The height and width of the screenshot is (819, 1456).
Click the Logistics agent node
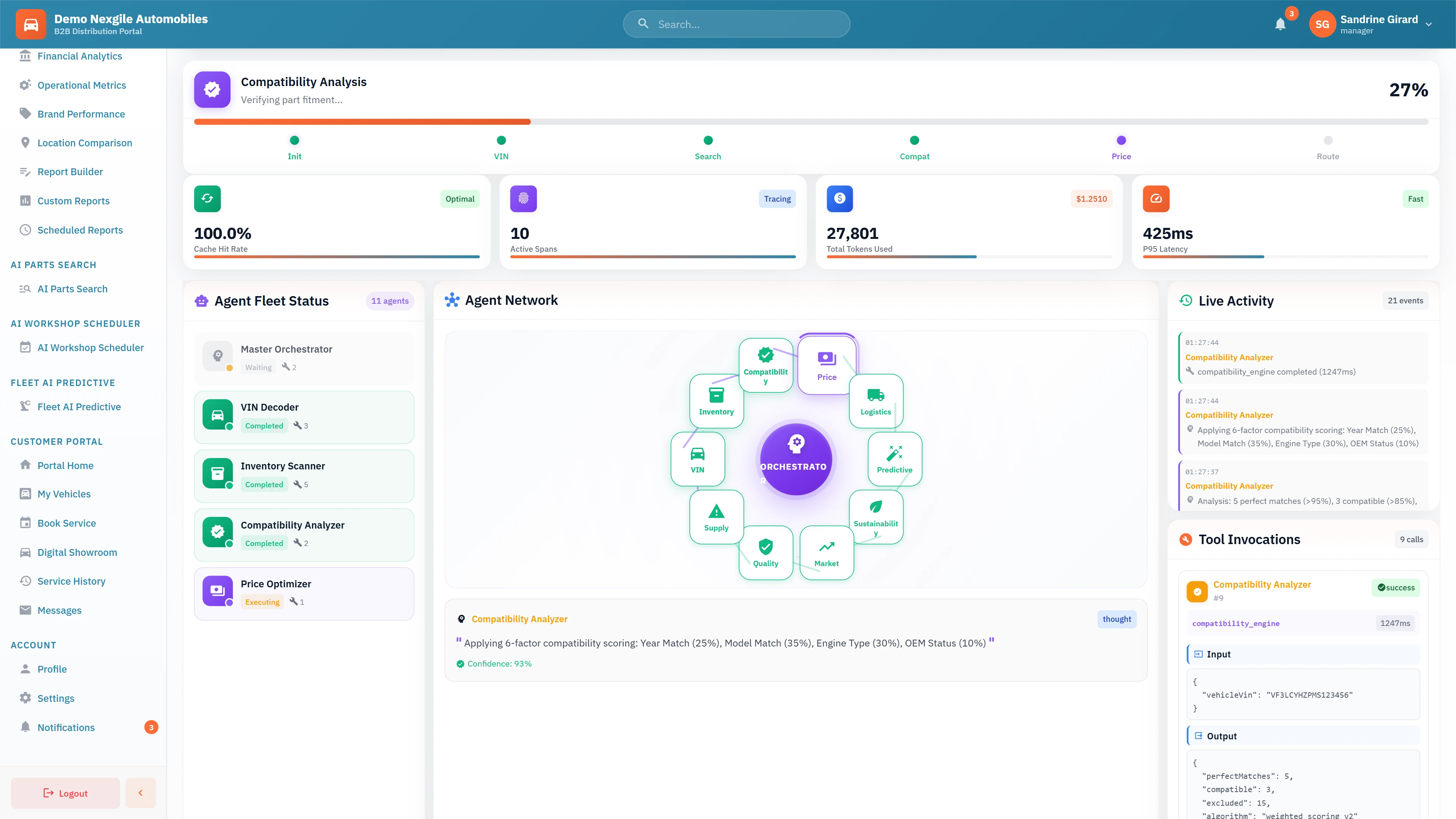875,401
